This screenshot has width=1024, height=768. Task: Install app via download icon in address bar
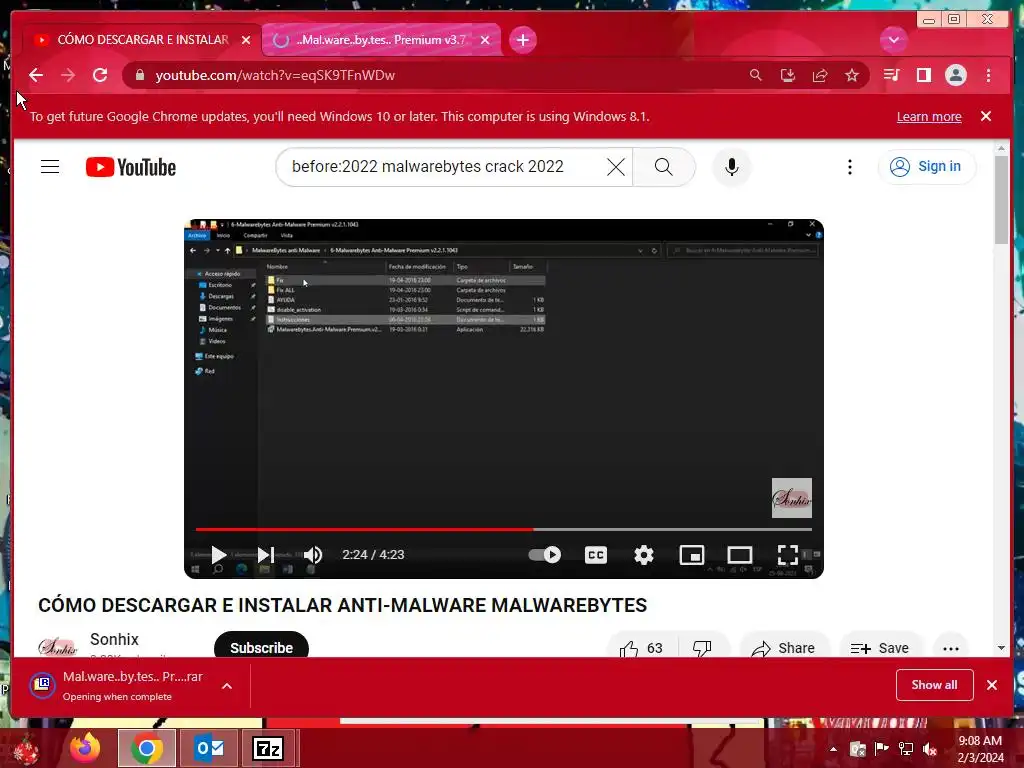pyautogui.click(x=788, y=75)
